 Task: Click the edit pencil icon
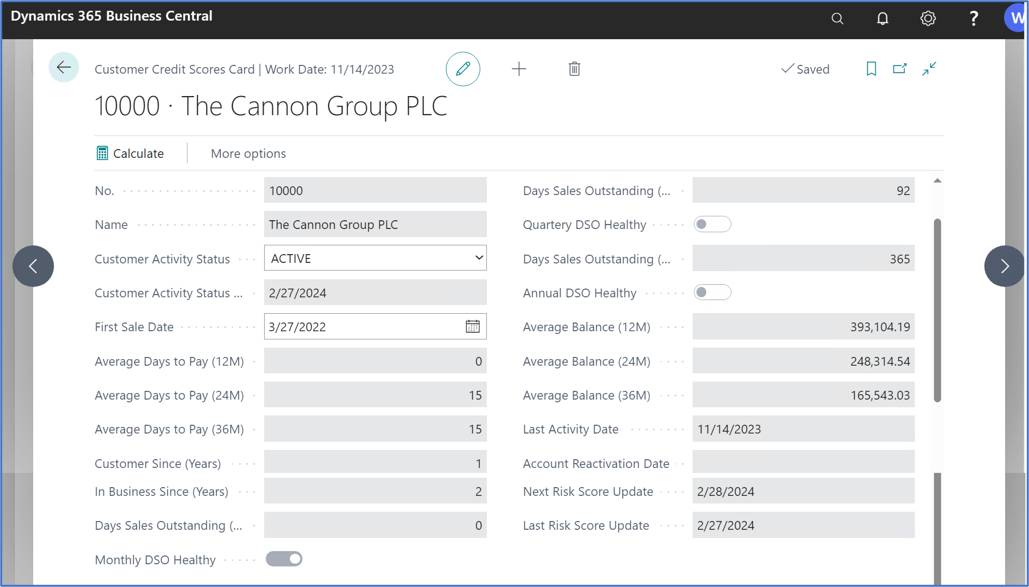tap(463, 69)
